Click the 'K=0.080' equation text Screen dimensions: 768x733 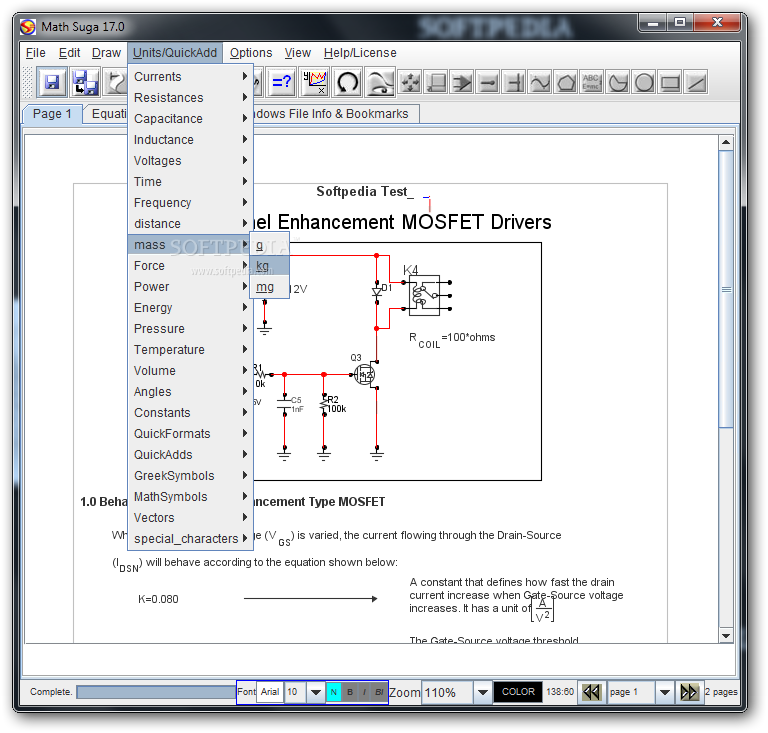point(158,599)
